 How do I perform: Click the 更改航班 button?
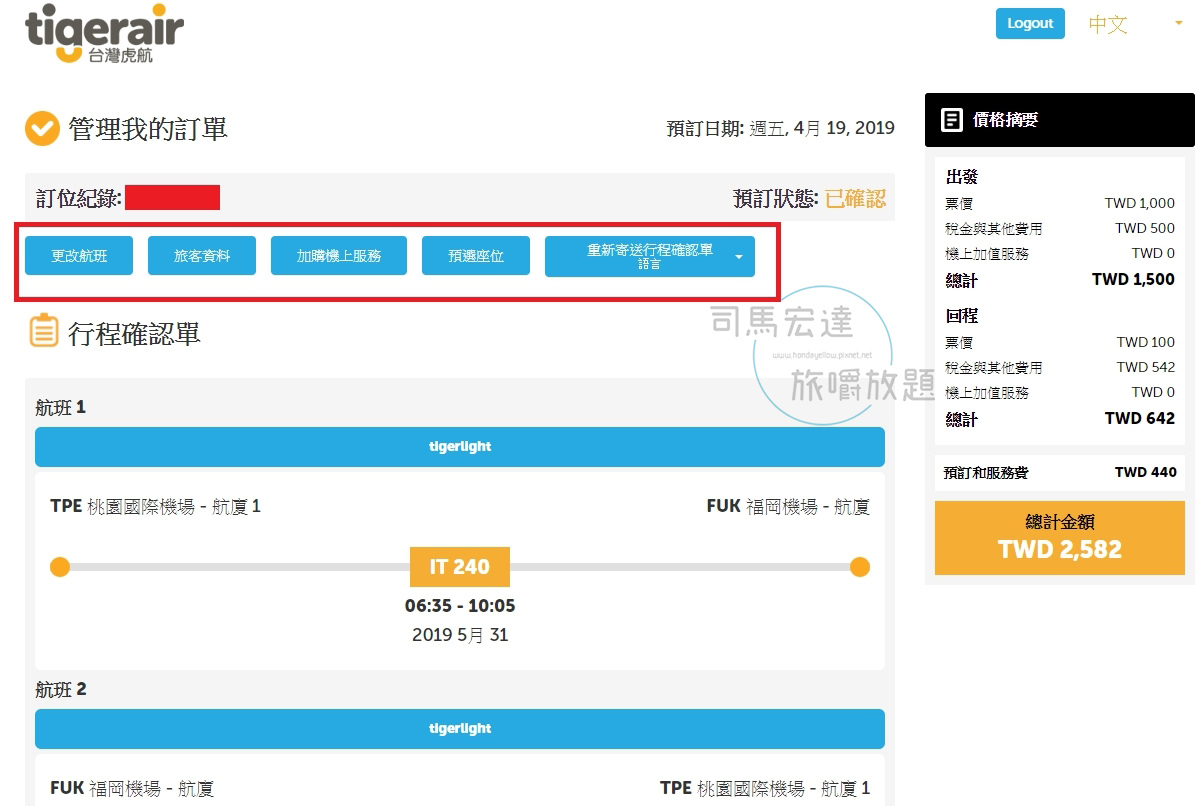click(x=79, y=255)
